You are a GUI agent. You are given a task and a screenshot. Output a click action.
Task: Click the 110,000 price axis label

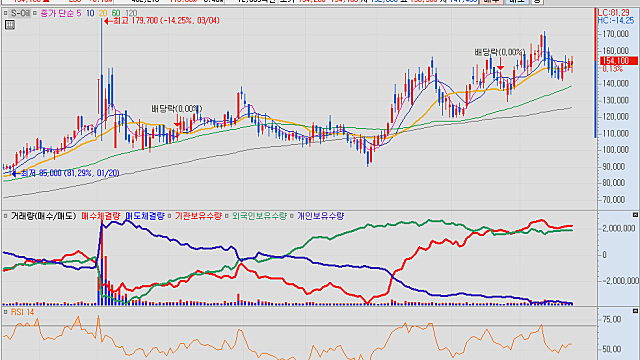[x=616, y=133]
